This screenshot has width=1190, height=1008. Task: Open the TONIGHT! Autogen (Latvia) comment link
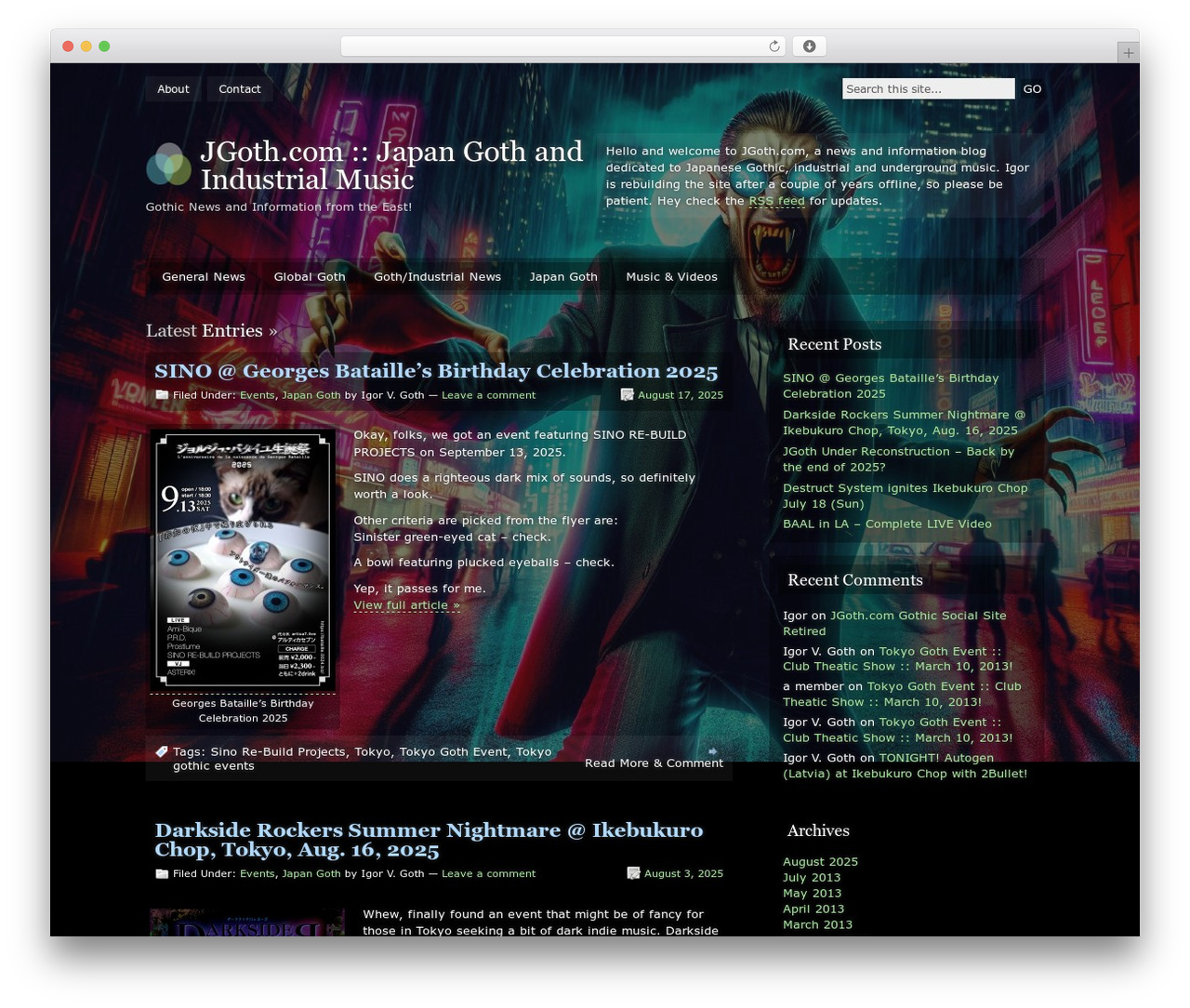click(x=905, y=765)
